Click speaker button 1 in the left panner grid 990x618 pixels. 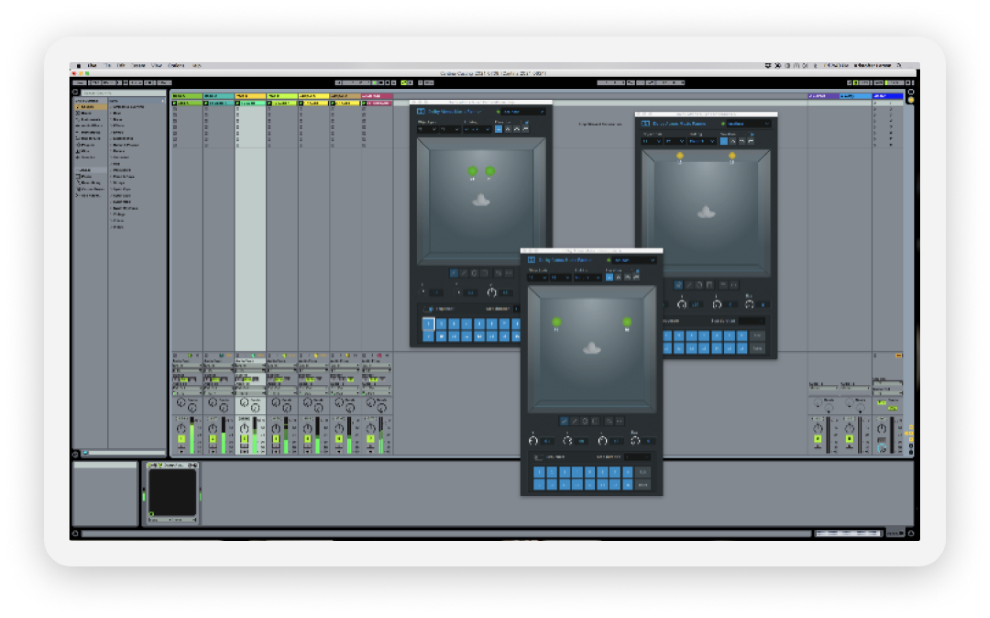click(429, 323)
